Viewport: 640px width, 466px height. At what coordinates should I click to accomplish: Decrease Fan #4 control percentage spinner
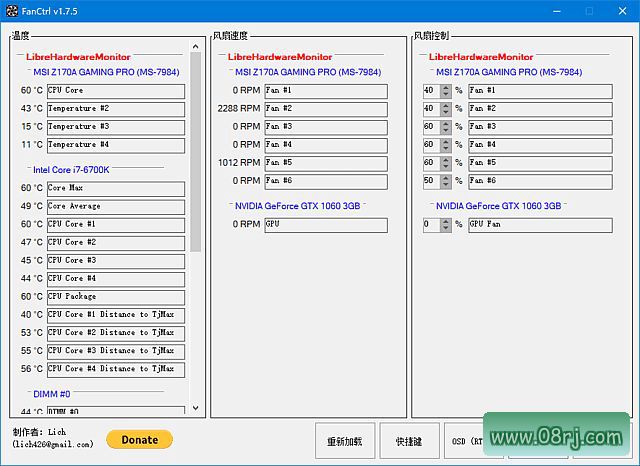tap(445, 148)
